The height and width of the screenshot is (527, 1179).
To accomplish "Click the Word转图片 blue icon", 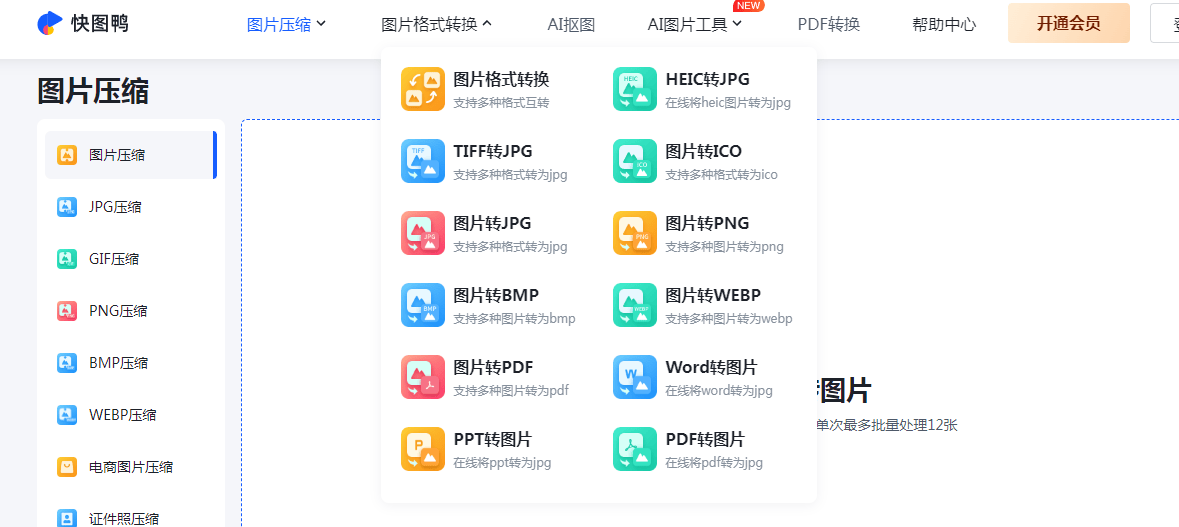I will 635,377.
